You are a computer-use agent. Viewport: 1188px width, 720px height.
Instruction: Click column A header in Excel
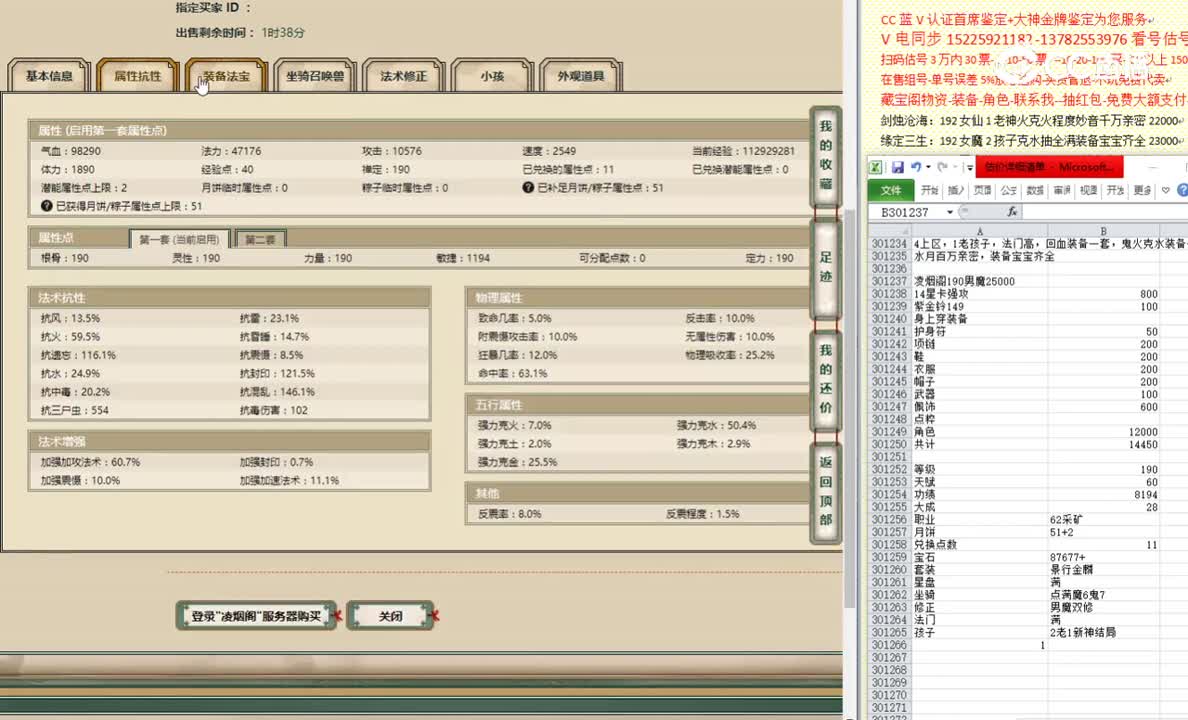click(980, 231)
